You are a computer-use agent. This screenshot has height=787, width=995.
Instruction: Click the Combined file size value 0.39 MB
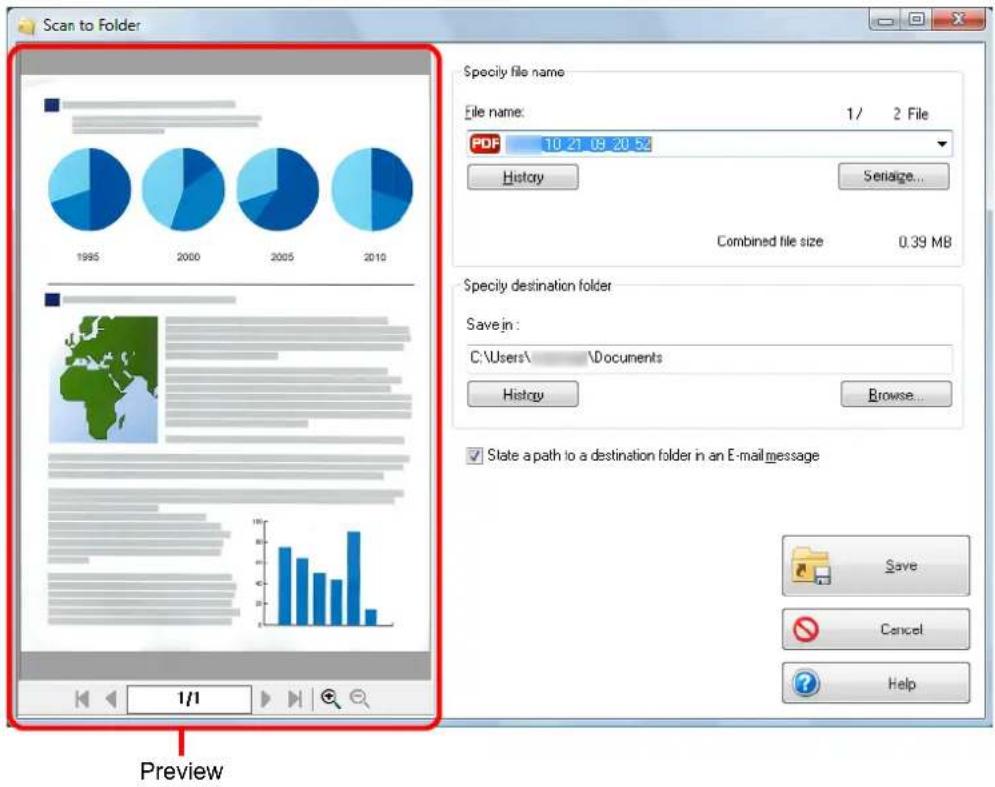(x=925, y=242)
